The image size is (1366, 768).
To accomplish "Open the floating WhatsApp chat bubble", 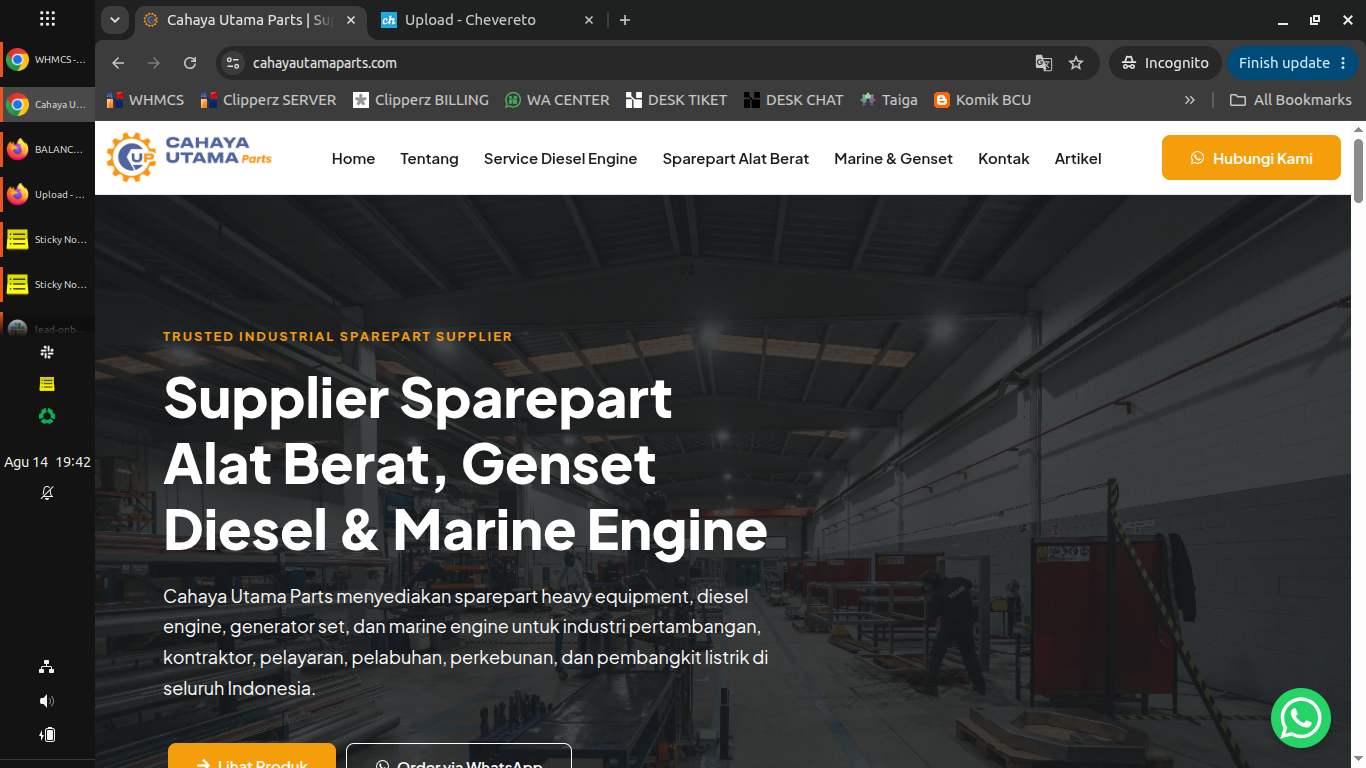I will pyautogui.click(x=1301, y=718).
